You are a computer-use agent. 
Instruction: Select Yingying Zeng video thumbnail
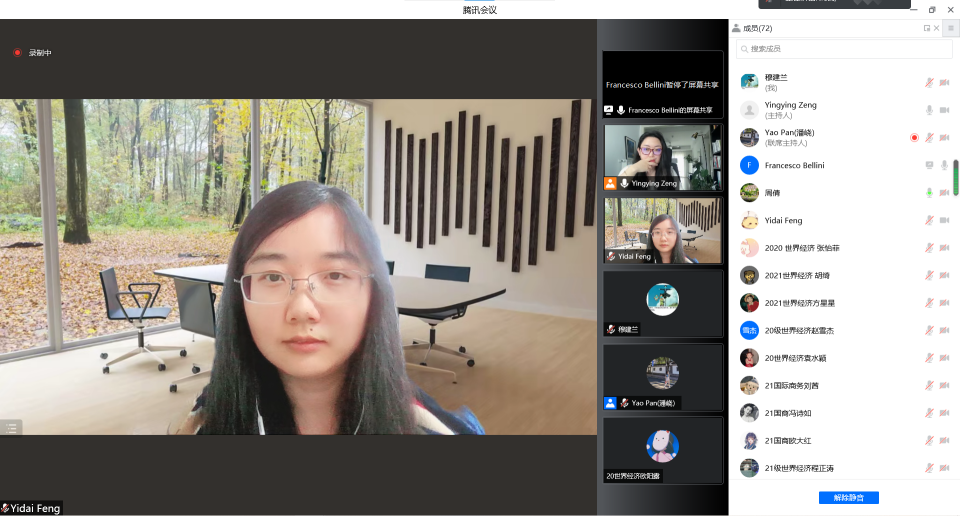click(662, 156)
